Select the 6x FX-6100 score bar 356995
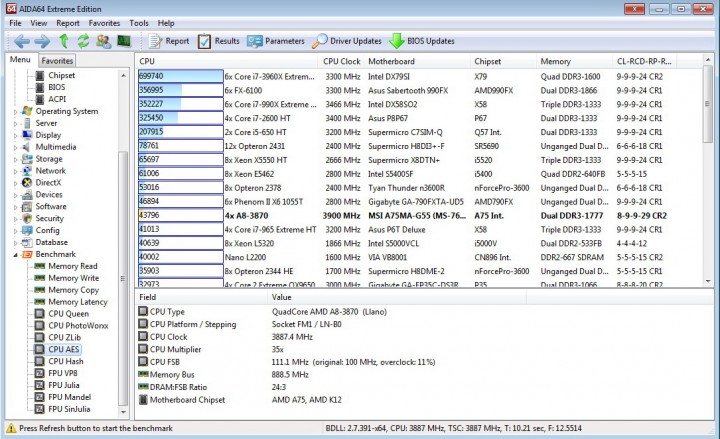The width and height of the screenshot is (720, 439). (x=180, y=90)
